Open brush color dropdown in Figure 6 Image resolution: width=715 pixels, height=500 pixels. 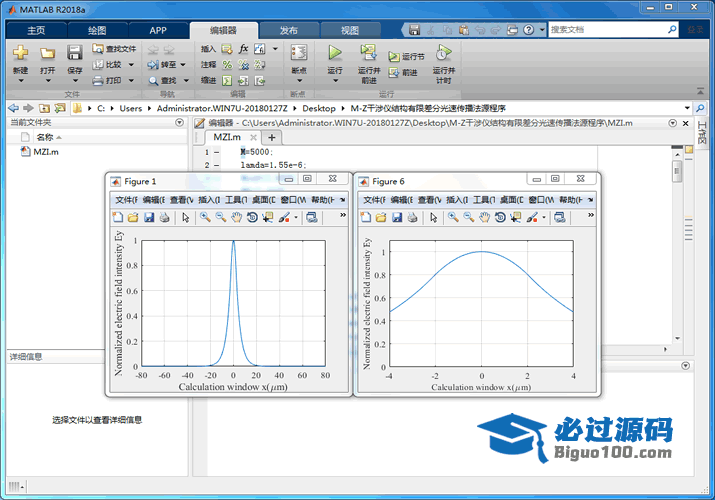(x=544, y=218)
